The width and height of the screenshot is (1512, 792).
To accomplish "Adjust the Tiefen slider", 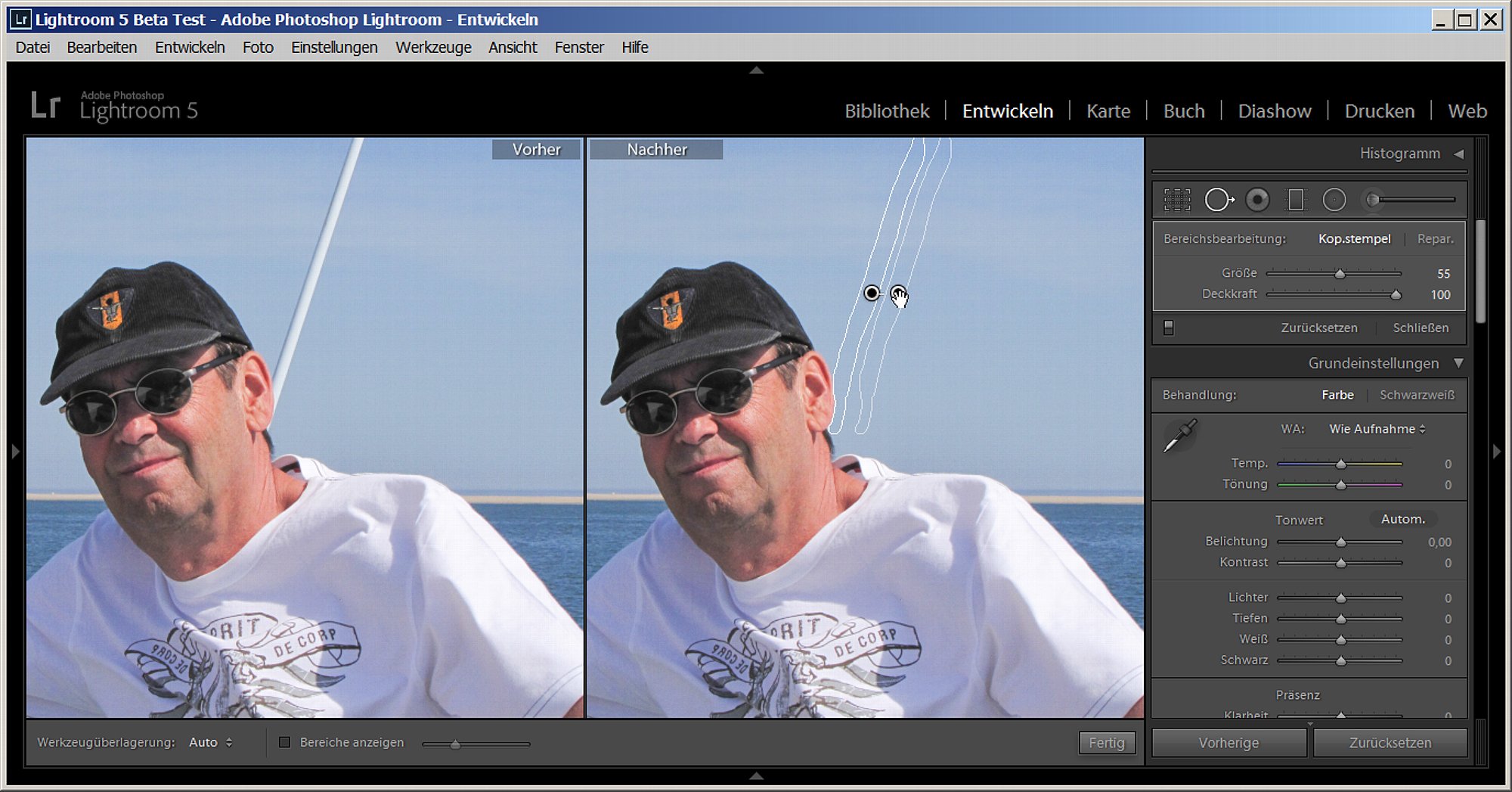I will click(1340, 619).
